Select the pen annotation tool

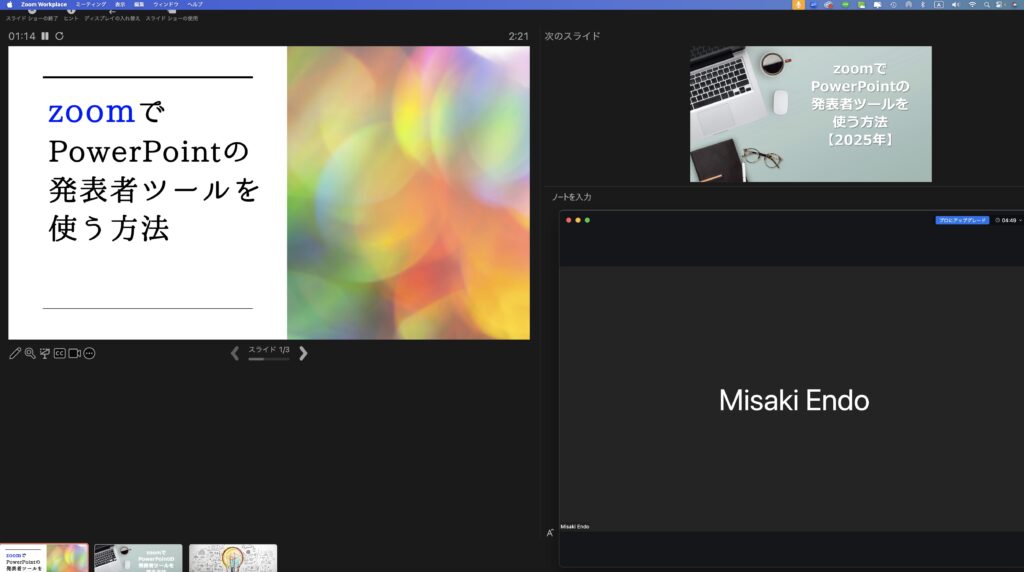click(x=15, y=353)
